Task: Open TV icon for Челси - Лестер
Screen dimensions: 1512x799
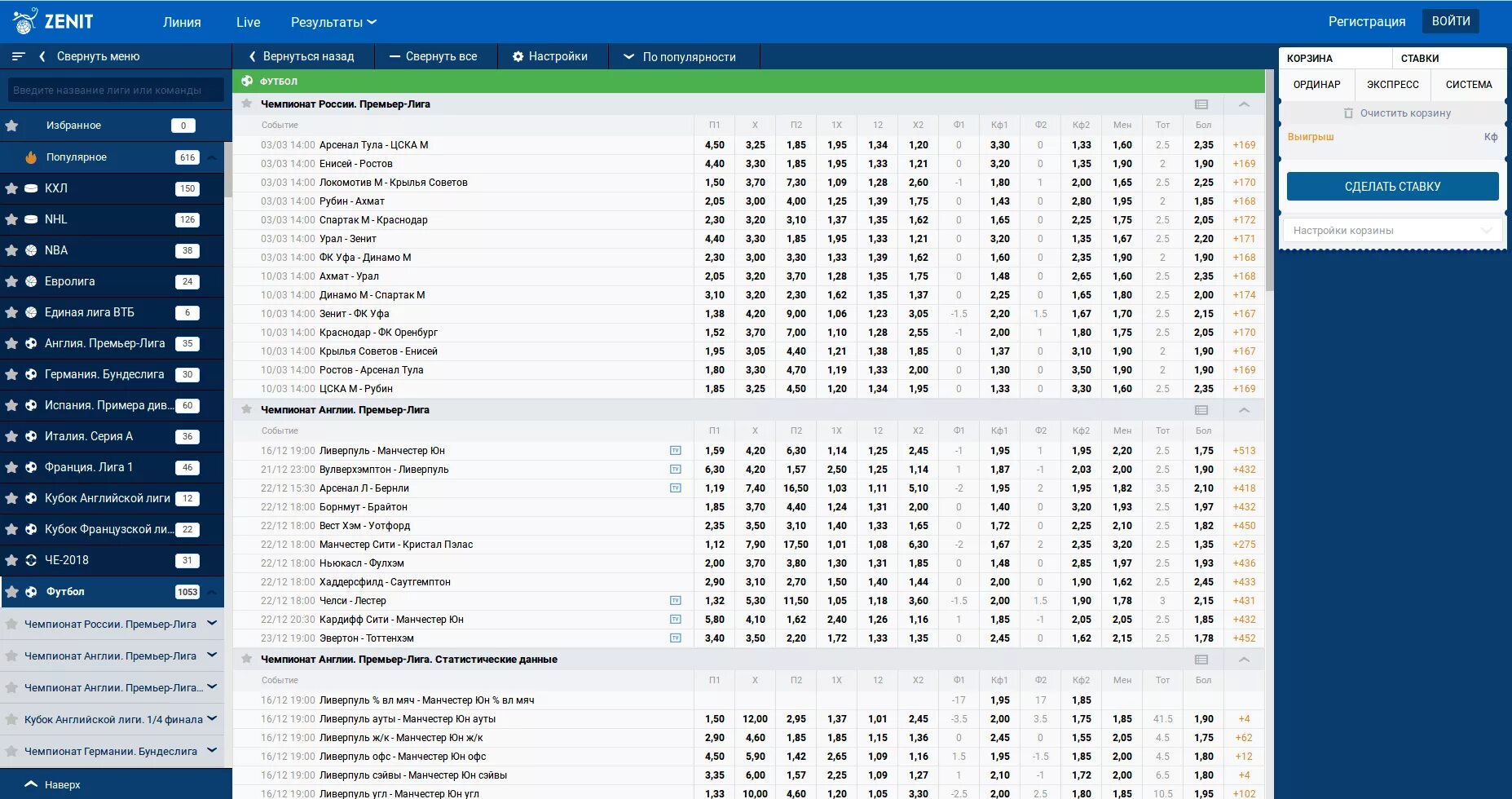Action: [675, 601]
